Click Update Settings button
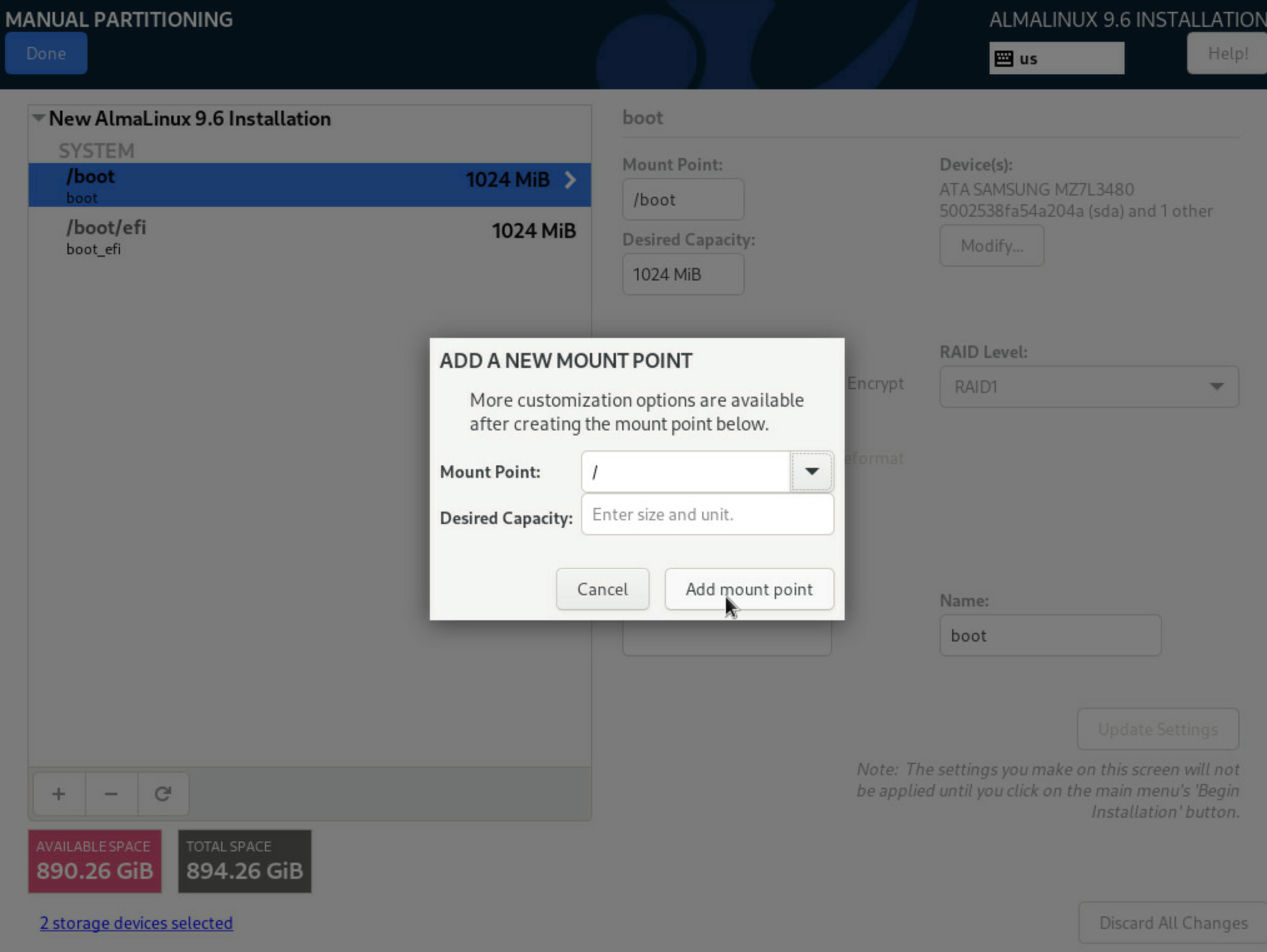This screenshot has width=1267, height=952. click(x=1158, y=729)
